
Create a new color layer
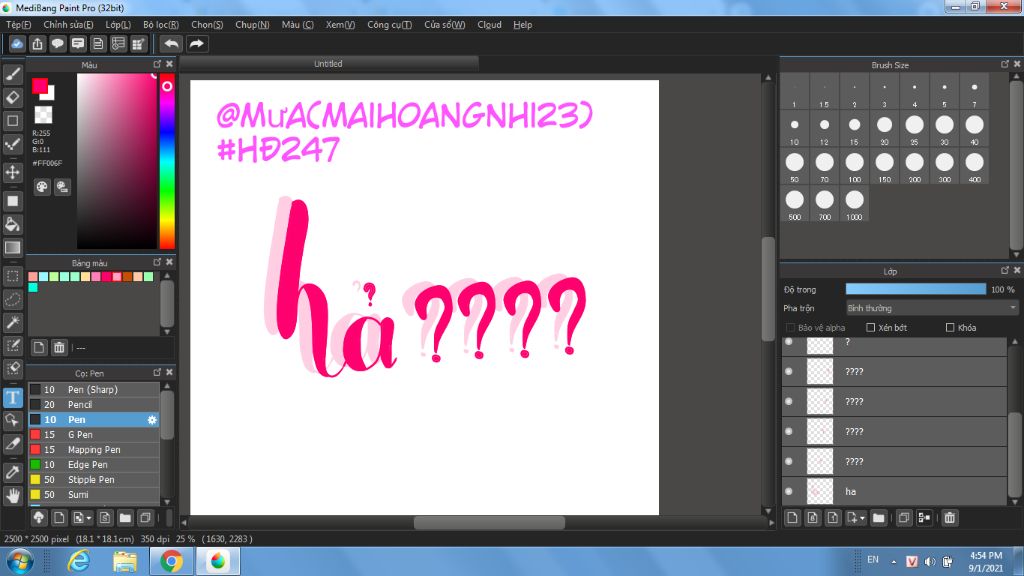click(792, 518)
